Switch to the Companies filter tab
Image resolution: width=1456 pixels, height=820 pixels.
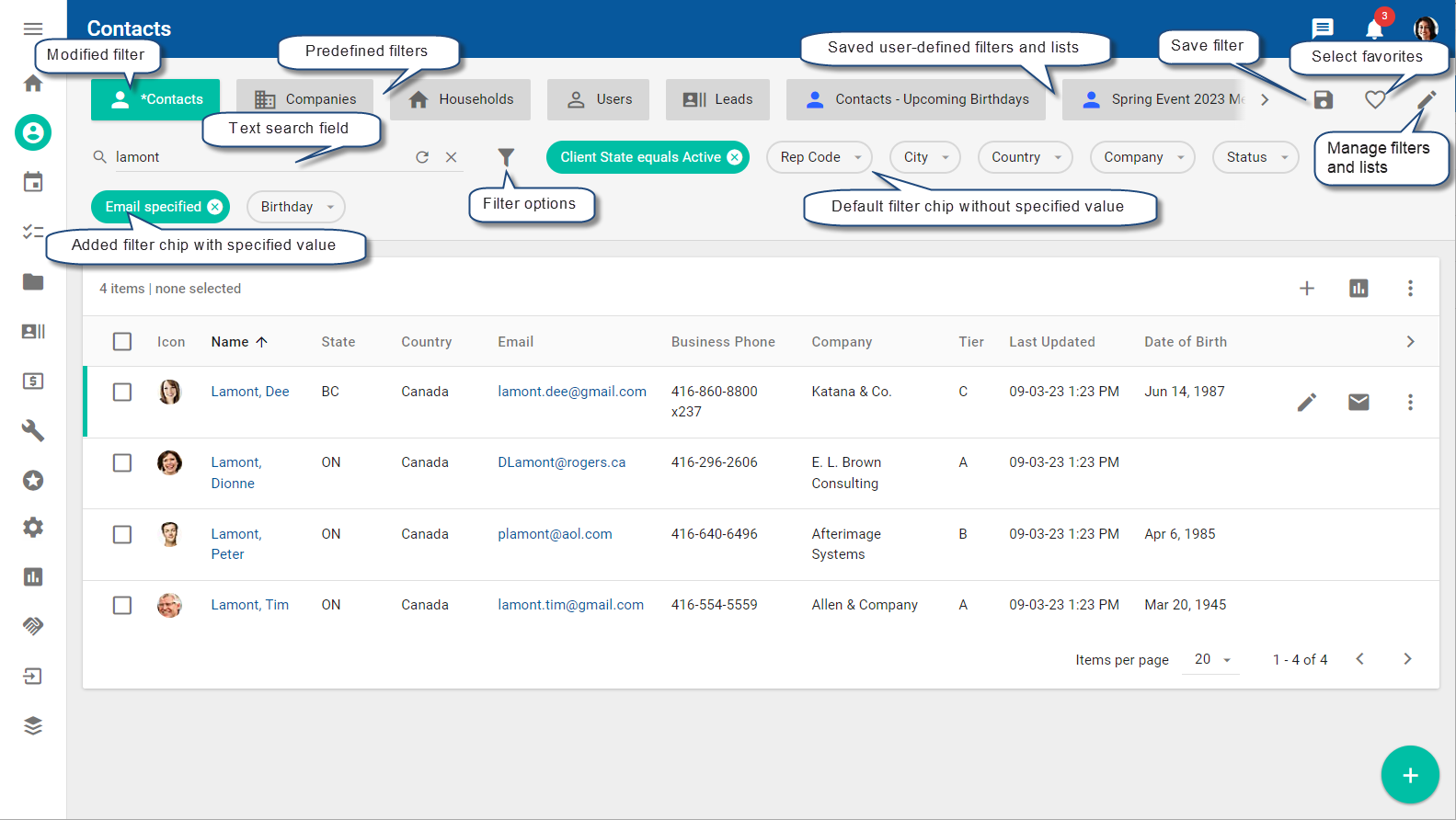304,99
